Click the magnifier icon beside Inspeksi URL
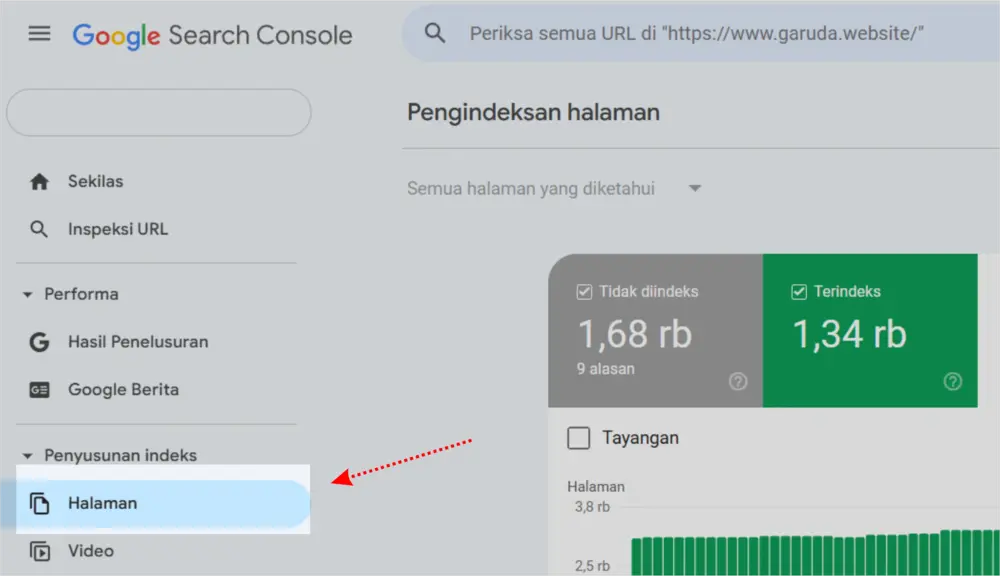The height and width of the screenshot is (576, 1000). click(x=39, y=229)
